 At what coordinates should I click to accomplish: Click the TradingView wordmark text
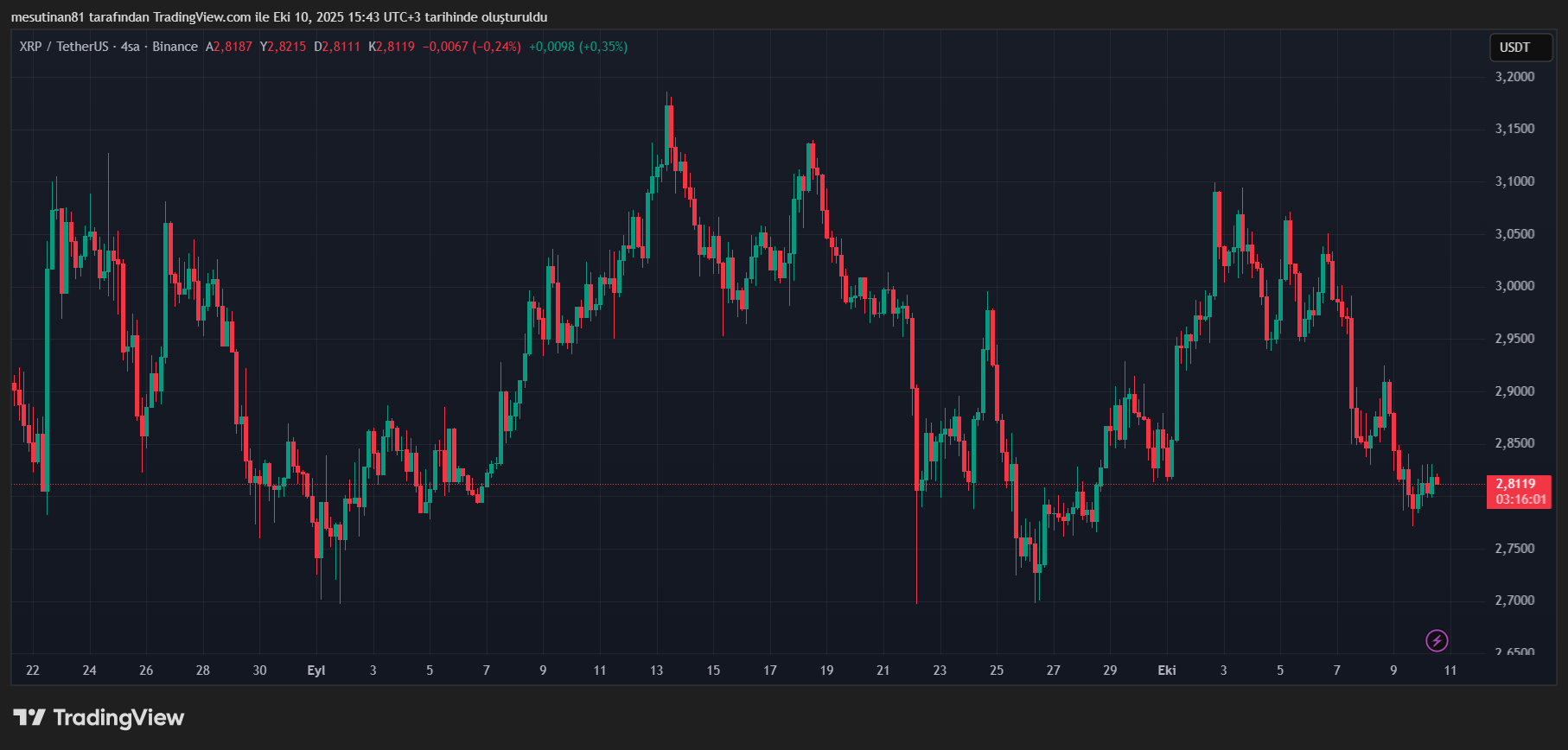118,718
